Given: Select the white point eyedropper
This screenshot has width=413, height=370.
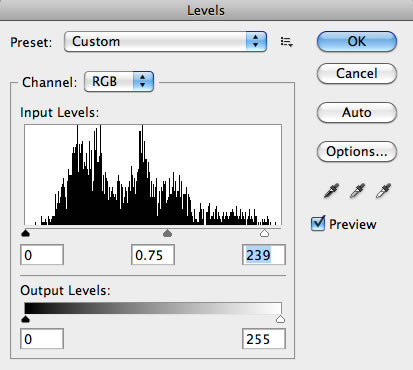Looking at the screenshot, I should (383, 191).
